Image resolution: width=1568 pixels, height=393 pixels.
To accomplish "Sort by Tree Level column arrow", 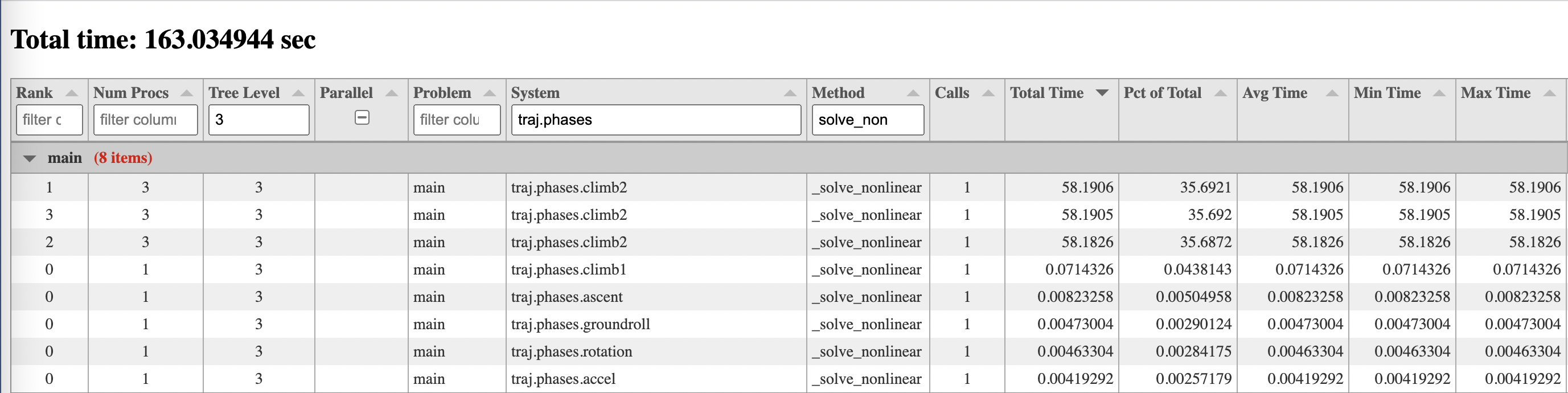I will (x=298, y=93).
